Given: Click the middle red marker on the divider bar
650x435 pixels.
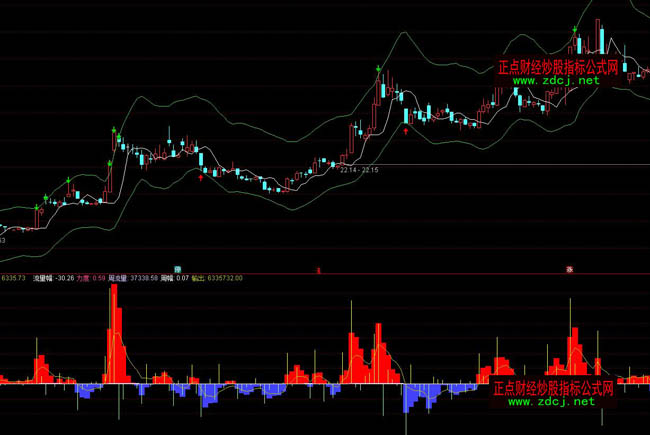Looking at the screenshot, I should (x=318, y=270).
